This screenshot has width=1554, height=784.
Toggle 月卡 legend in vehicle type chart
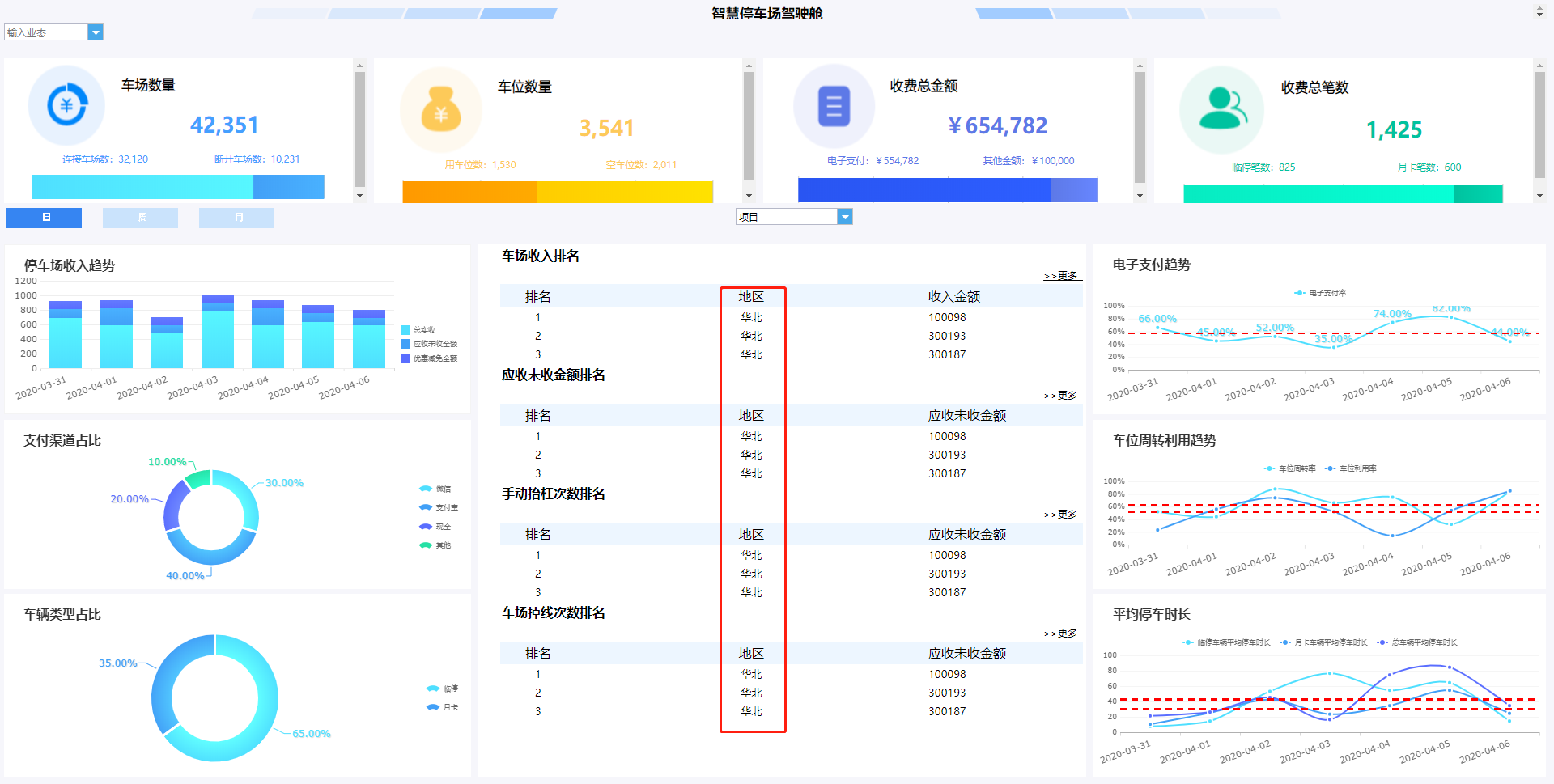click(442, 707)
